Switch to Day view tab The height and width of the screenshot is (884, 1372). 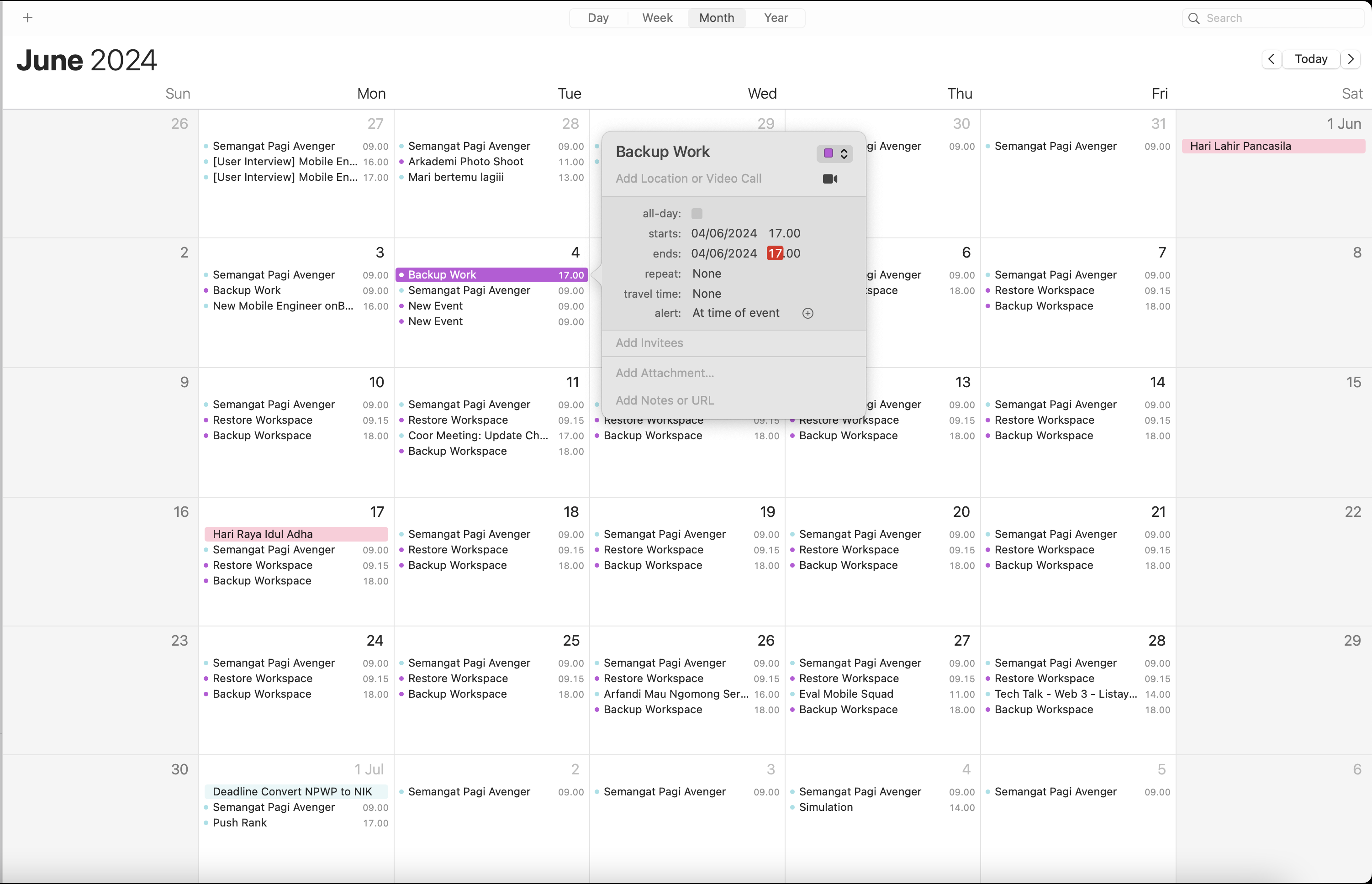(597, 18)
